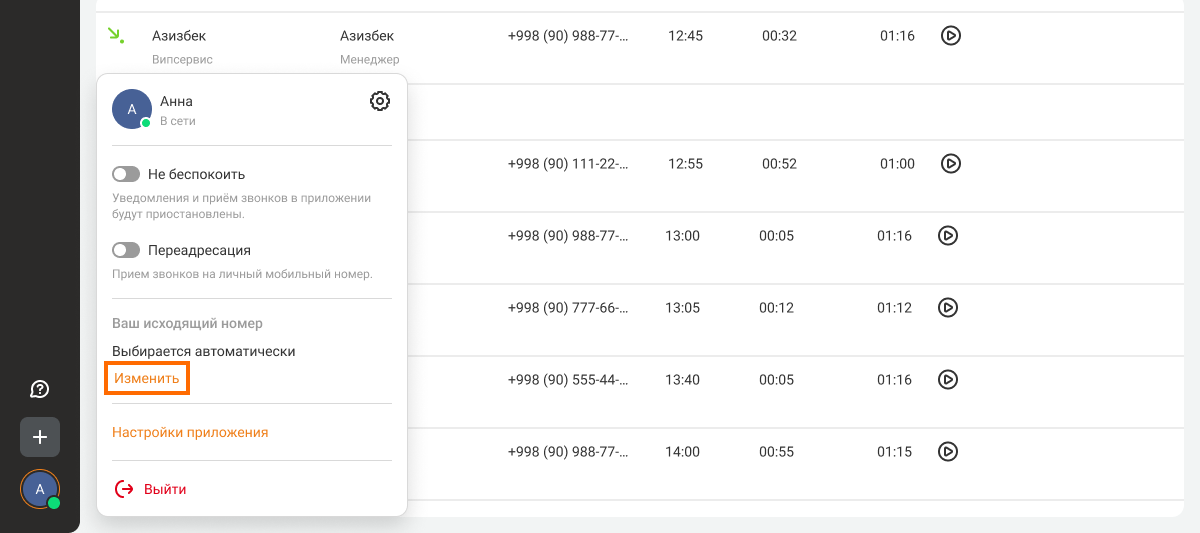This screenshot has height=533, width=1200.
Task: Click the help question mark icon
Action: (x=40, y=389)
